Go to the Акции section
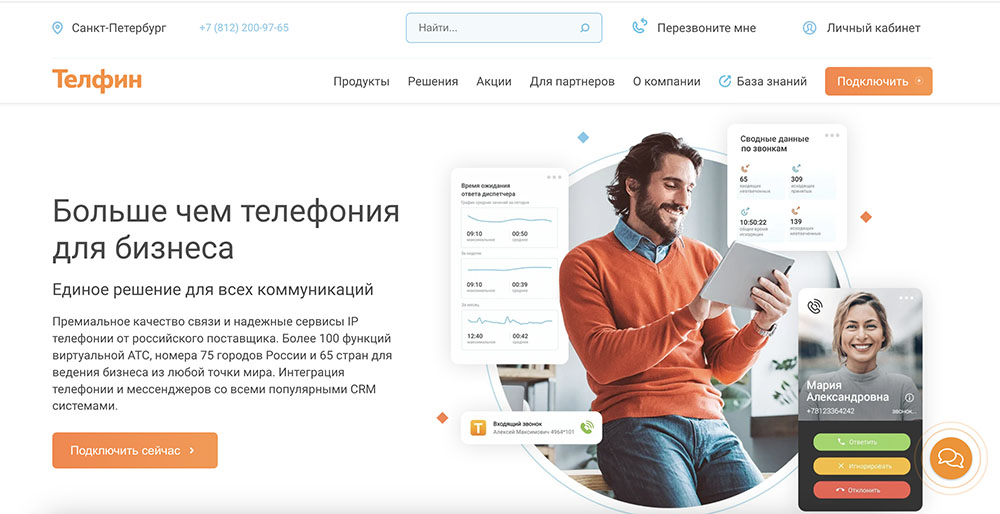The width and height of the screenshot is (1000, 514). [x=494, y=82]
